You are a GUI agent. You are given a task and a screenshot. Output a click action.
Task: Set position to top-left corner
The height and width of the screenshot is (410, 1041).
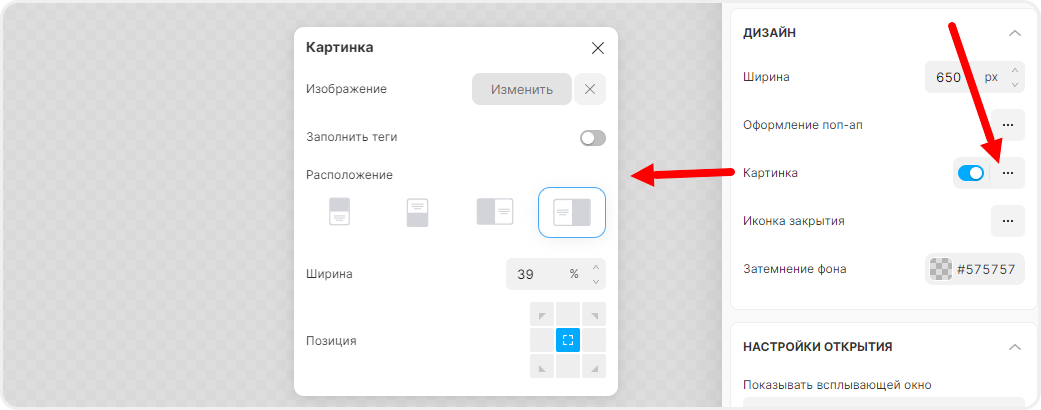(x=542, y=314)
